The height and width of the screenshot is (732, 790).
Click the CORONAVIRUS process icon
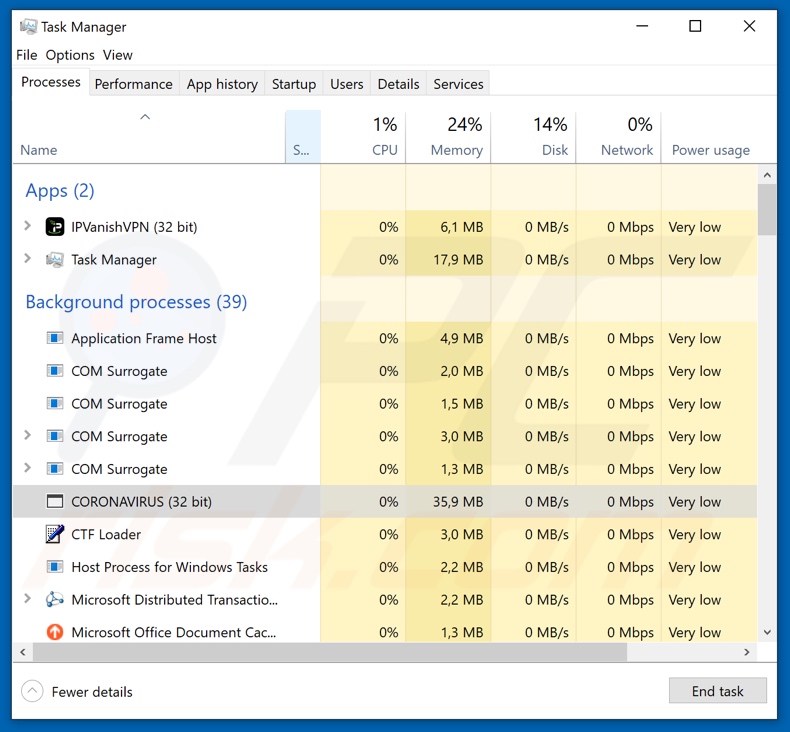(54, 502)
